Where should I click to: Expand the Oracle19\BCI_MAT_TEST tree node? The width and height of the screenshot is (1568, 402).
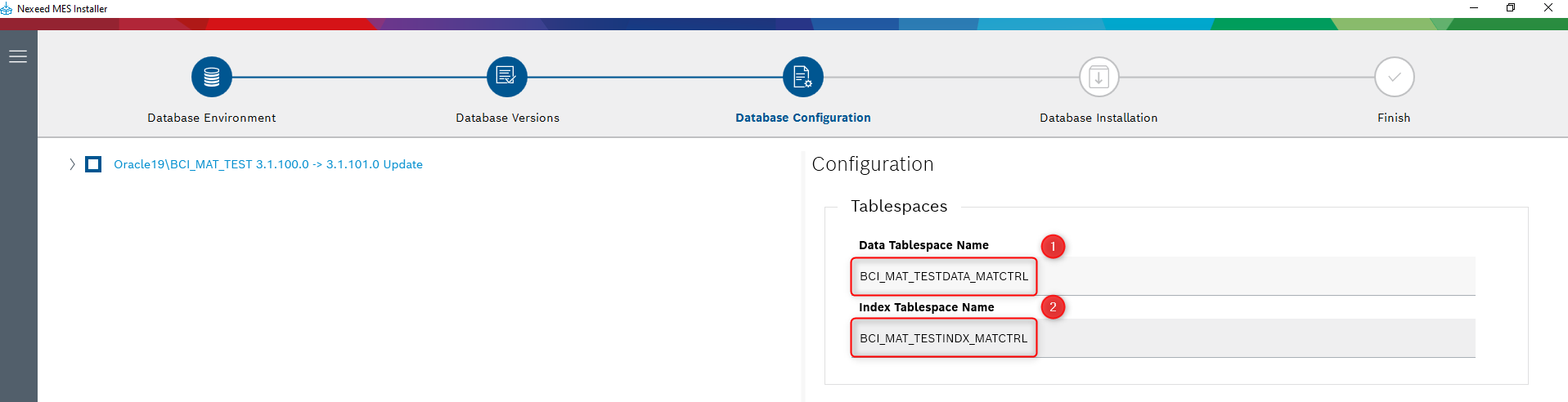tap(72, 164)
